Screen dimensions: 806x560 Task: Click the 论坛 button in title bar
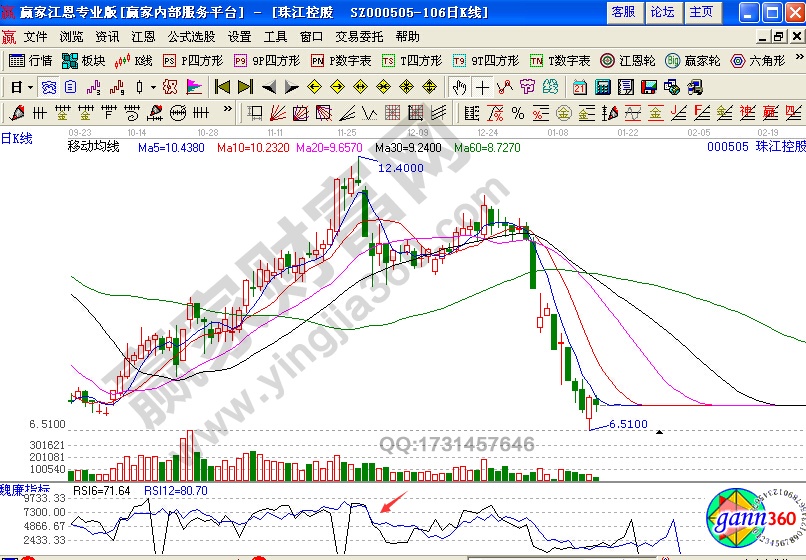tap(663, 12)
